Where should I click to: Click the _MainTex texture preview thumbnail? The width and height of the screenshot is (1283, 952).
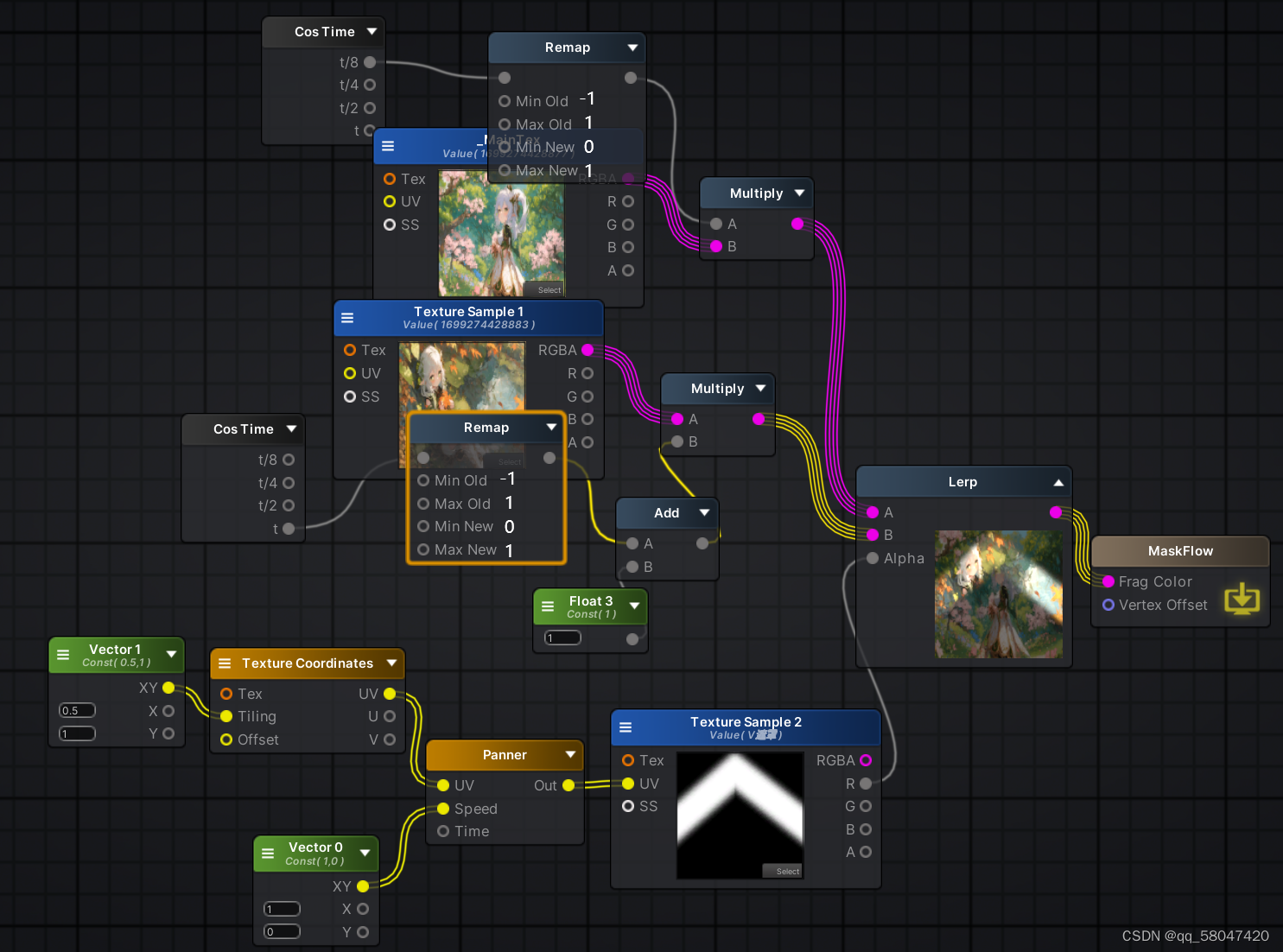click(501, 233)
